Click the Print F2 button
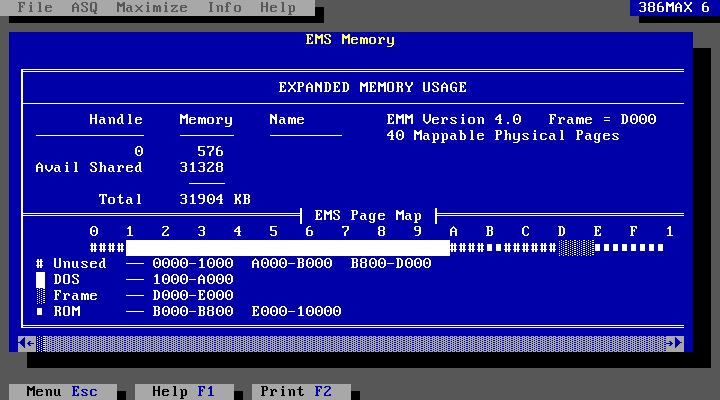The height and width of the screenshot is (400, 720). (x=301, y=391)
